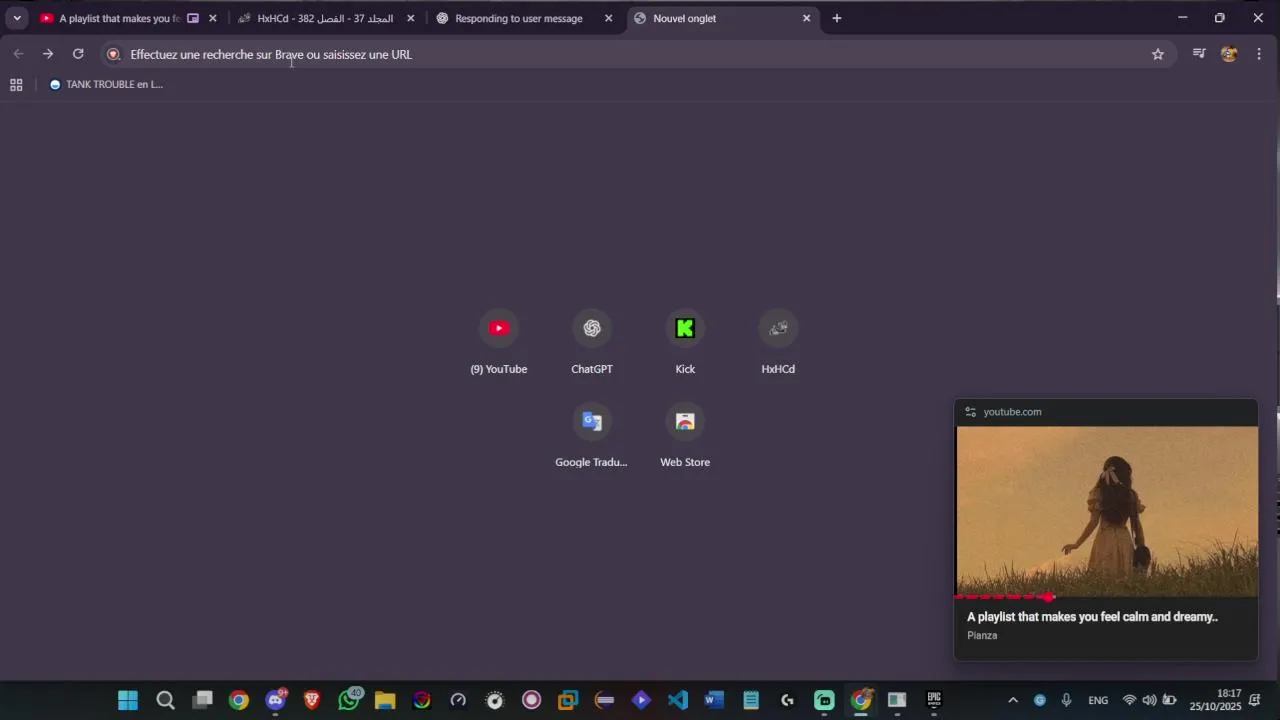
Task: Switch to the HxHCd - 382 tab
Action: point(325,18)
